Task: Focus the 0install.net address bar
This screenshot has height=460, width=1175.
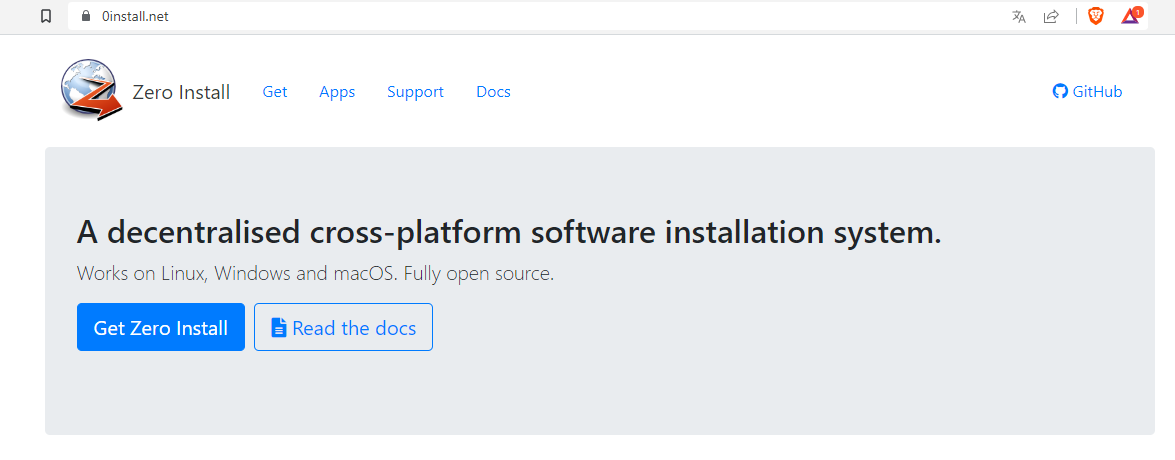Action: (x=500, y=16)
